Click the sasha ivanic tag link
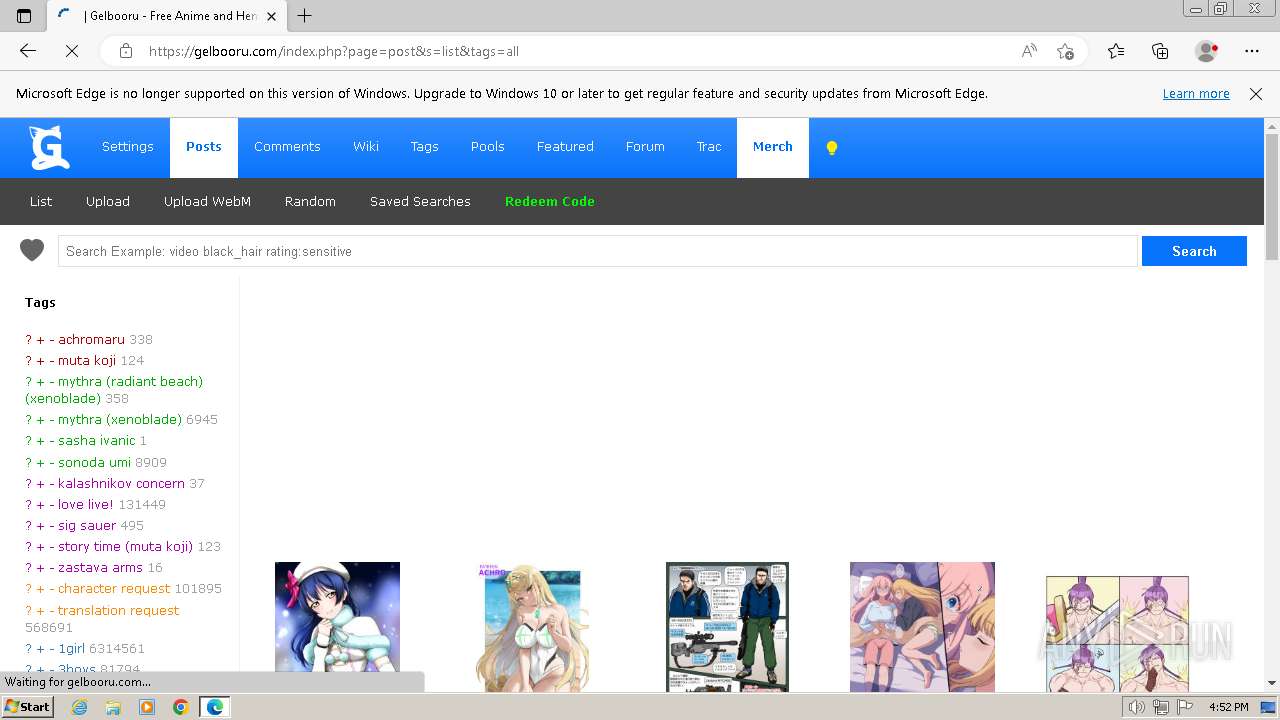Viewport: 1280px width, 720px height. point(96,440)
